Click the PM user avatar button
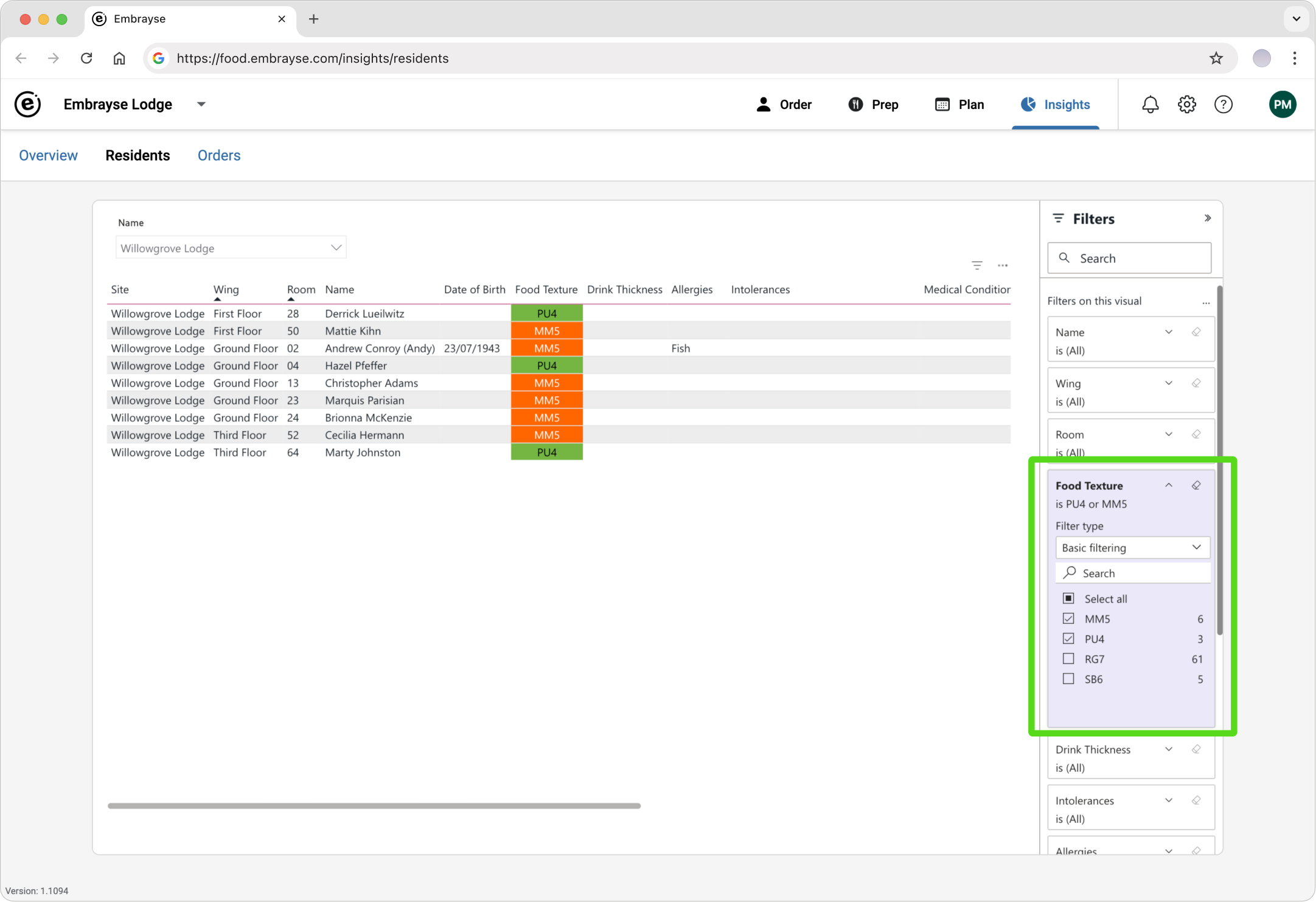 coord(1282,105)
